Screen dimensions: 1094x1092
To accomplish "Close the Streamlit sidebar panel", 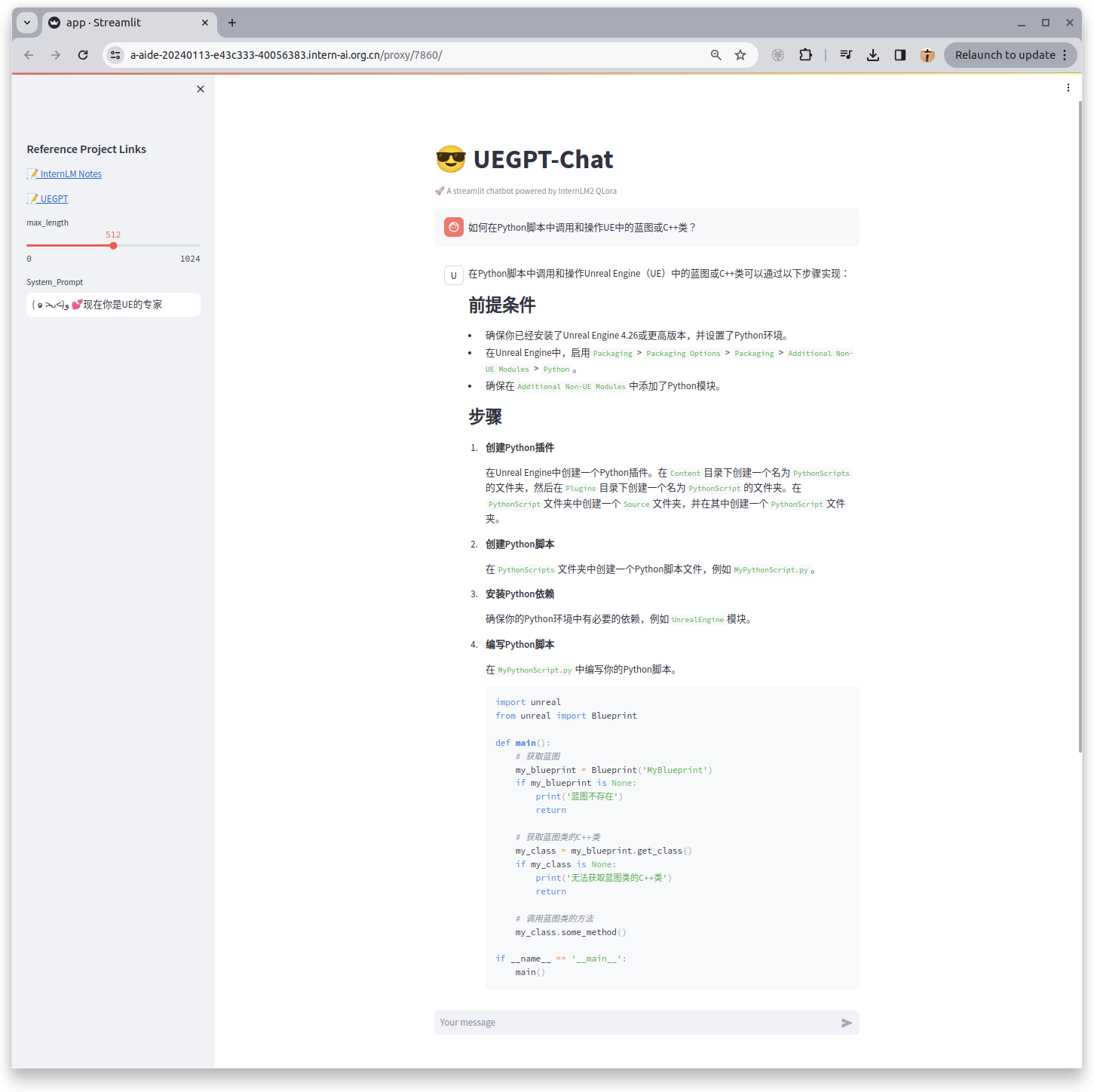I will 201,89.
